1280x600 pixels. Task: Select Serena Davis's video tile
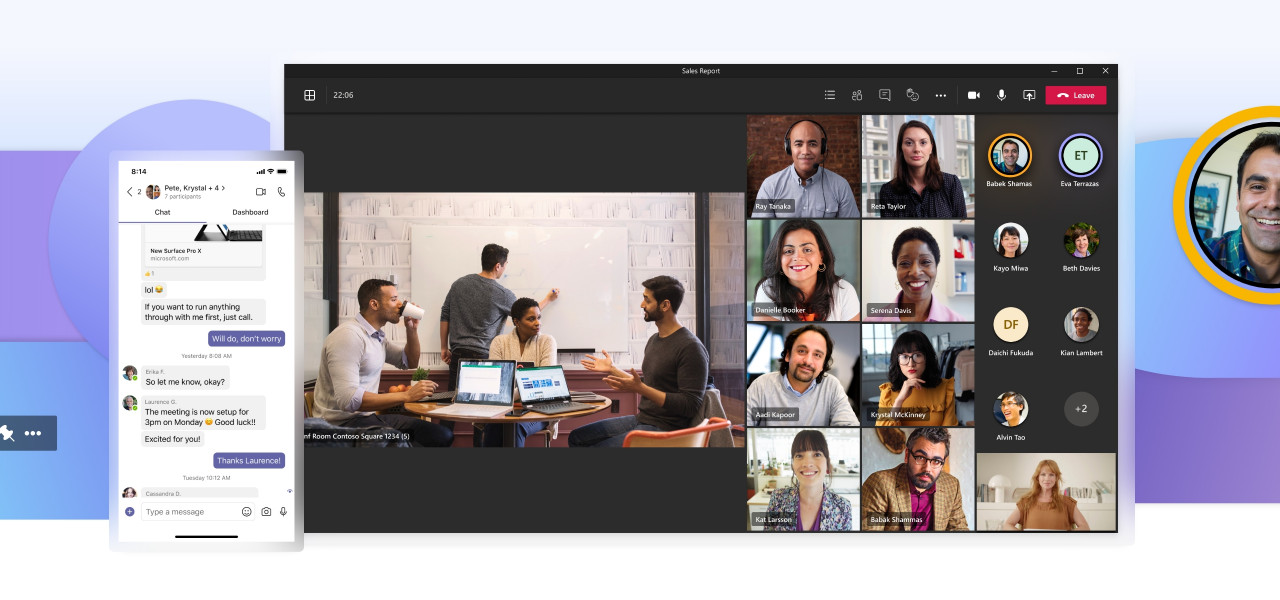(x=918, y=270)
